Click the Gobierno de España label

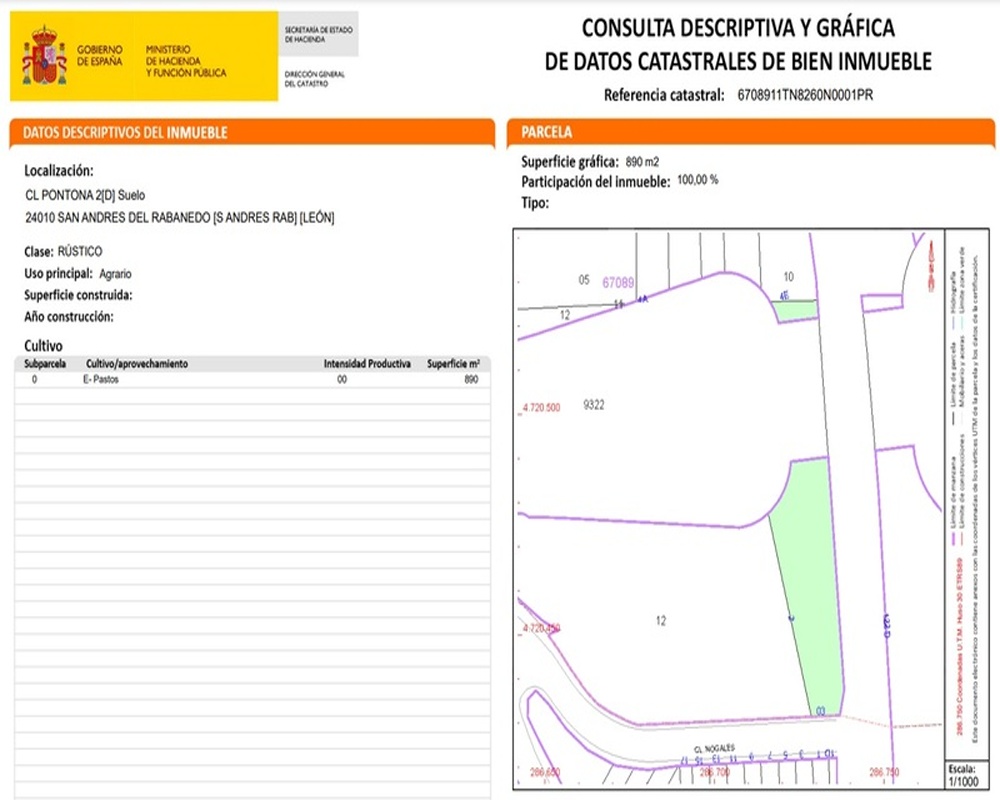click(99, 55)
